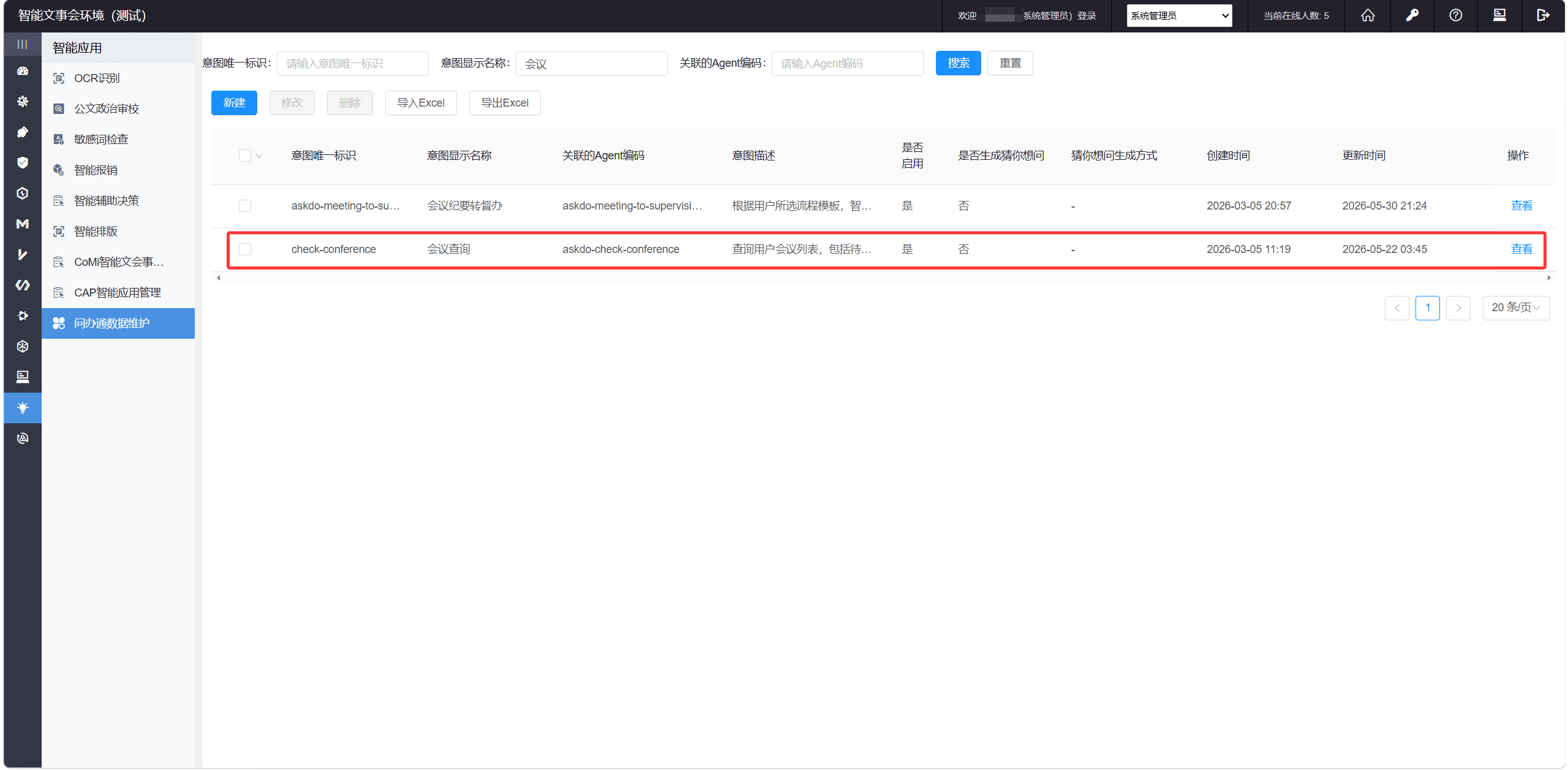The image size is (1568, 770).
Task: Click the 会议纪要转督办 name cell
Action: click(x=465, y=206)
